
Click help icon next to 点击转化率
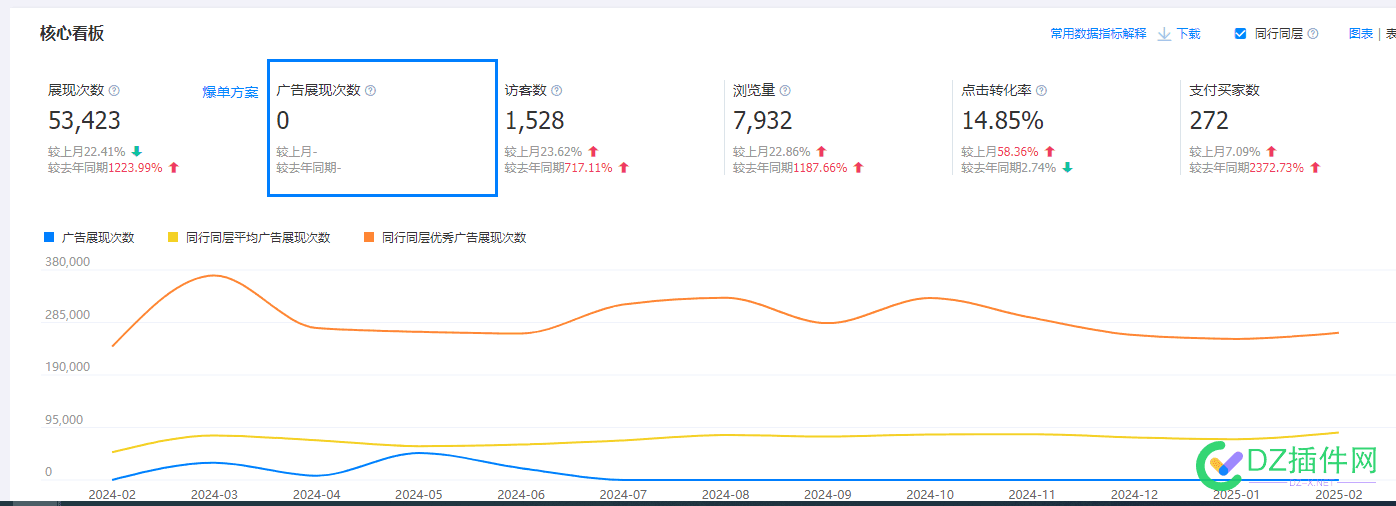1041,90
